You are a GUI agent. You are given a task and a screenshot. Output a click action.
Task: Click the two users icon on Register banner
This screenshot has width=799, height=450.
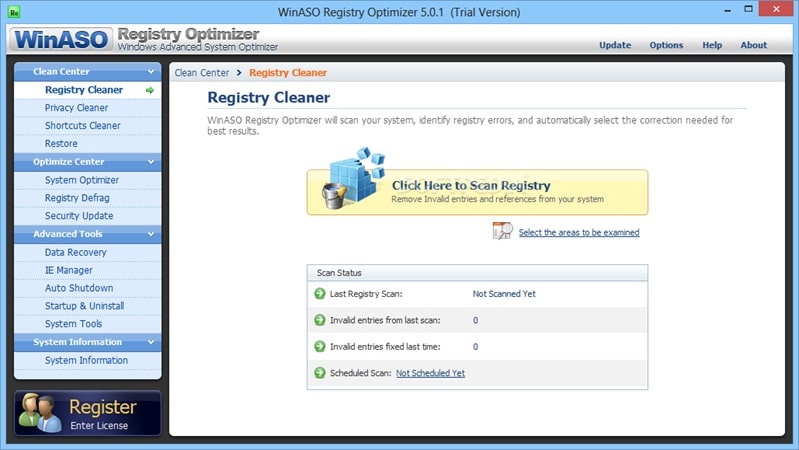(x=40, y=412)
